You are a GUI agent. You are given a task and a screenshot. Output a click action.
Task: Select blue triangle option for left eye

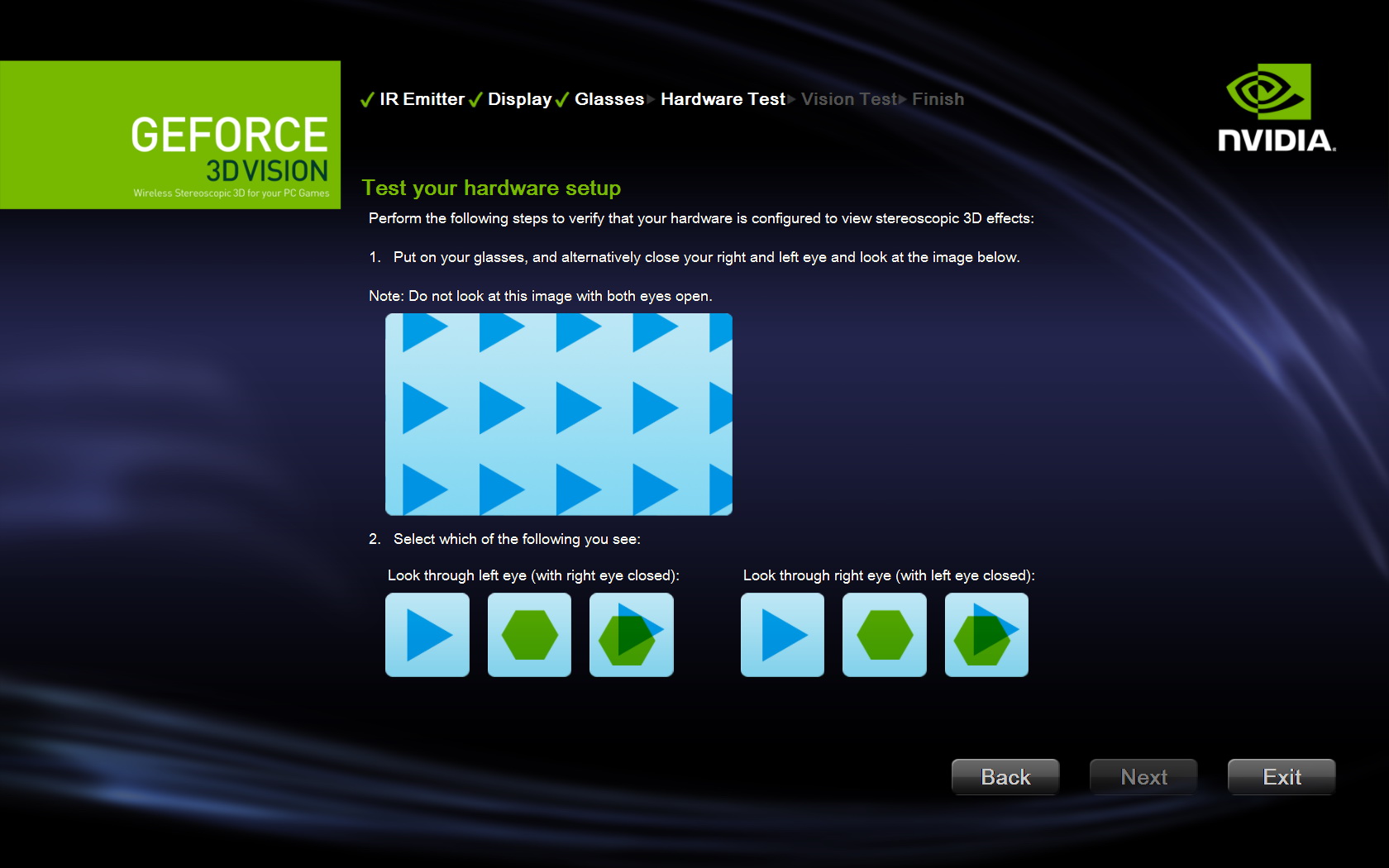(427, 635)
